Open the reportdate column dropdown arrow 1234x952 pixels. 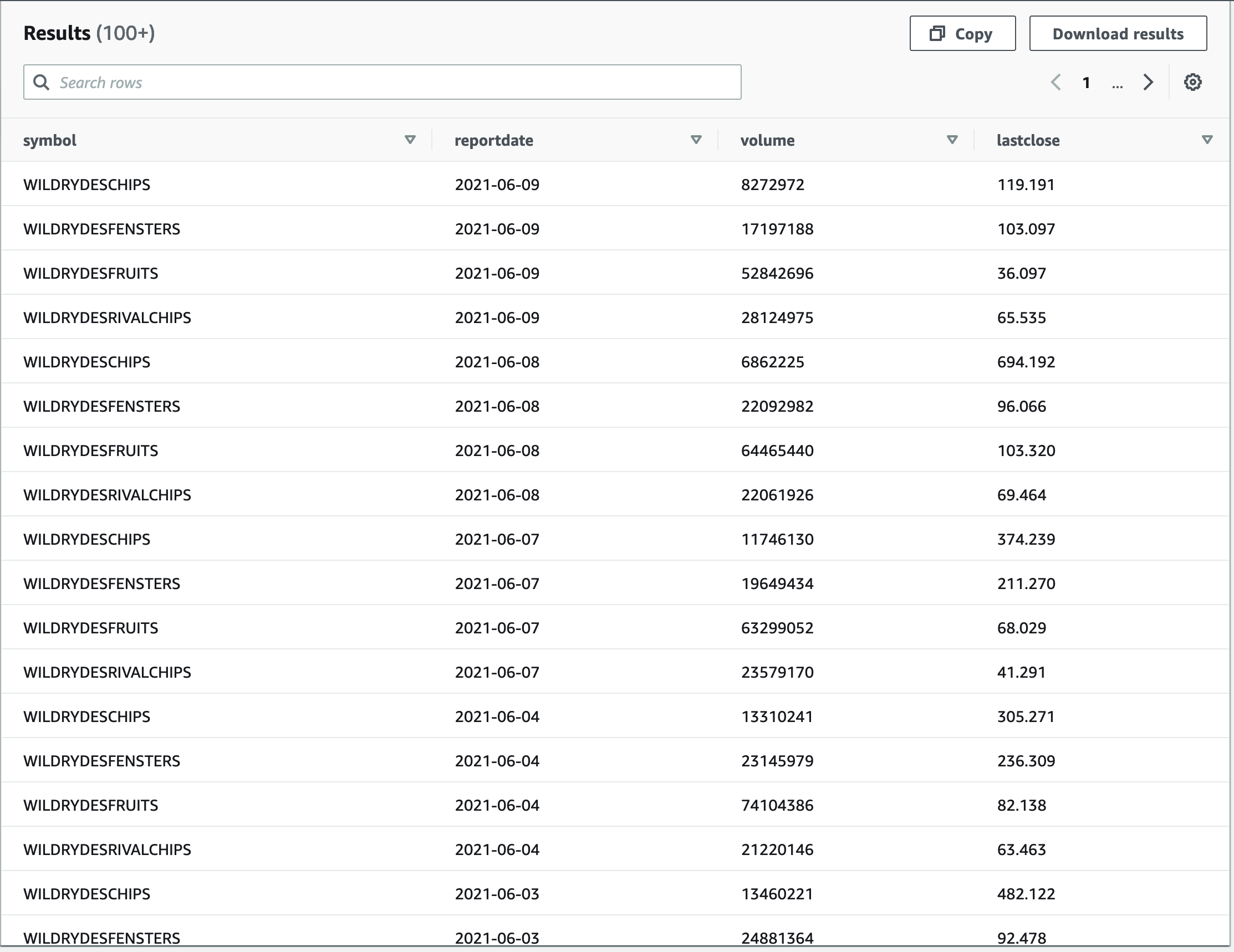click(x=696, y=140)
